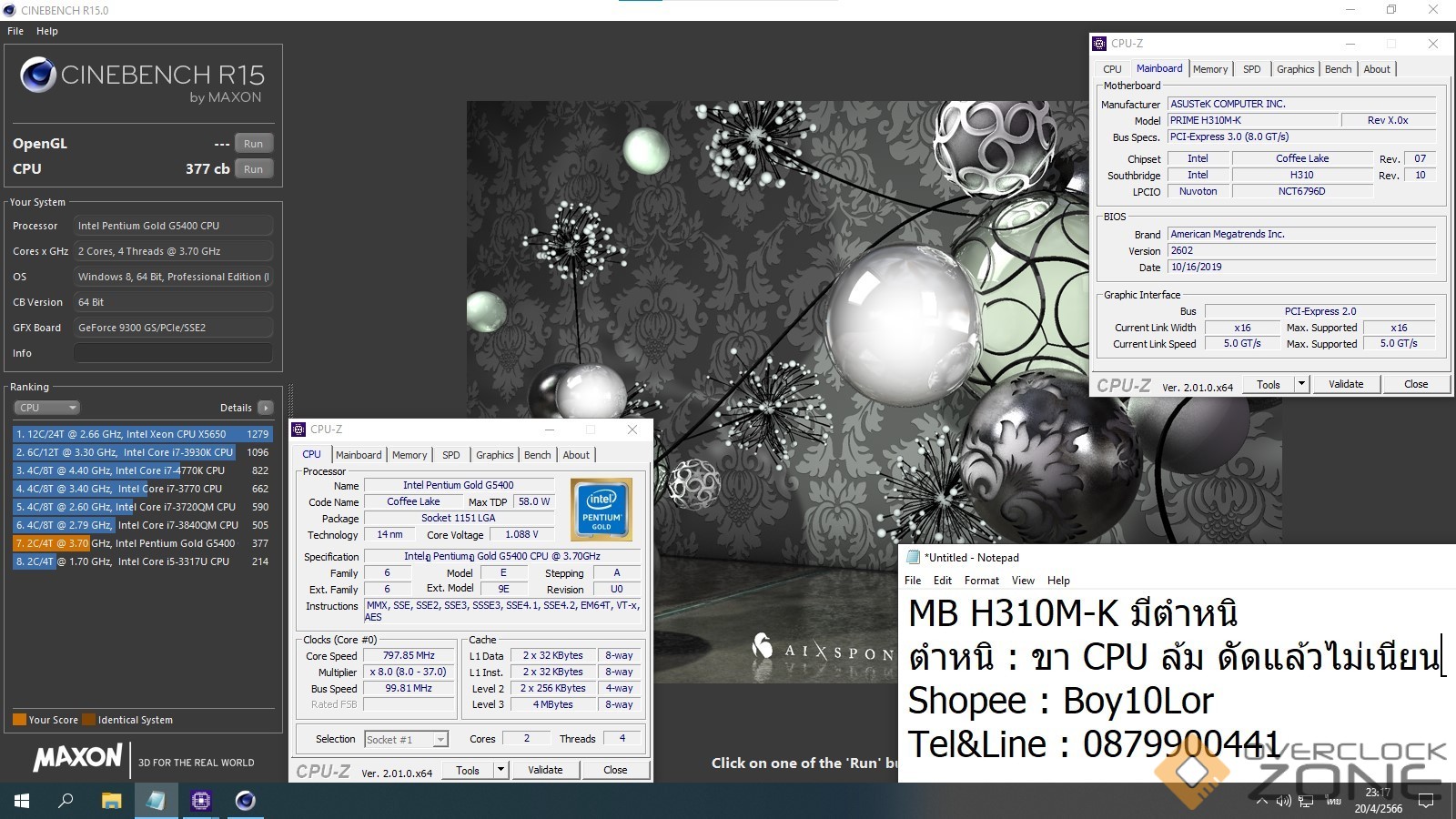
Task: Switch to Notepad via taskbar icon
Action: (x=156, y=801)
